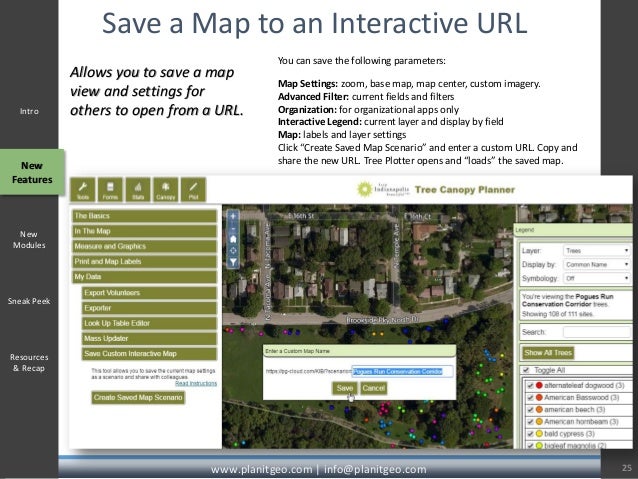
Task: Click 'Showing 108 of 111 sites' text
Action: 558,314
